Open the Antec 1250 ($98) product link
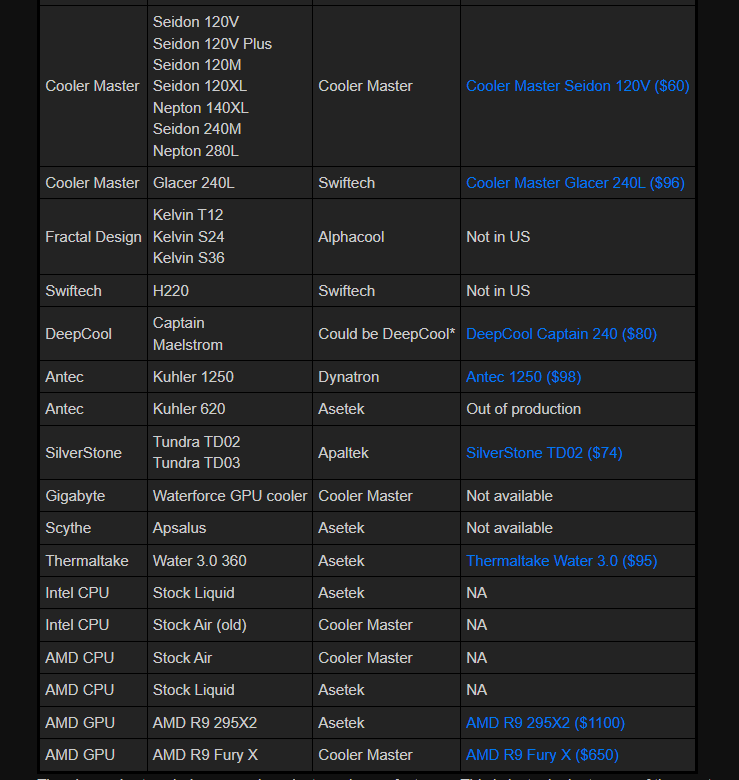The image size is (739, 780). 523,377
